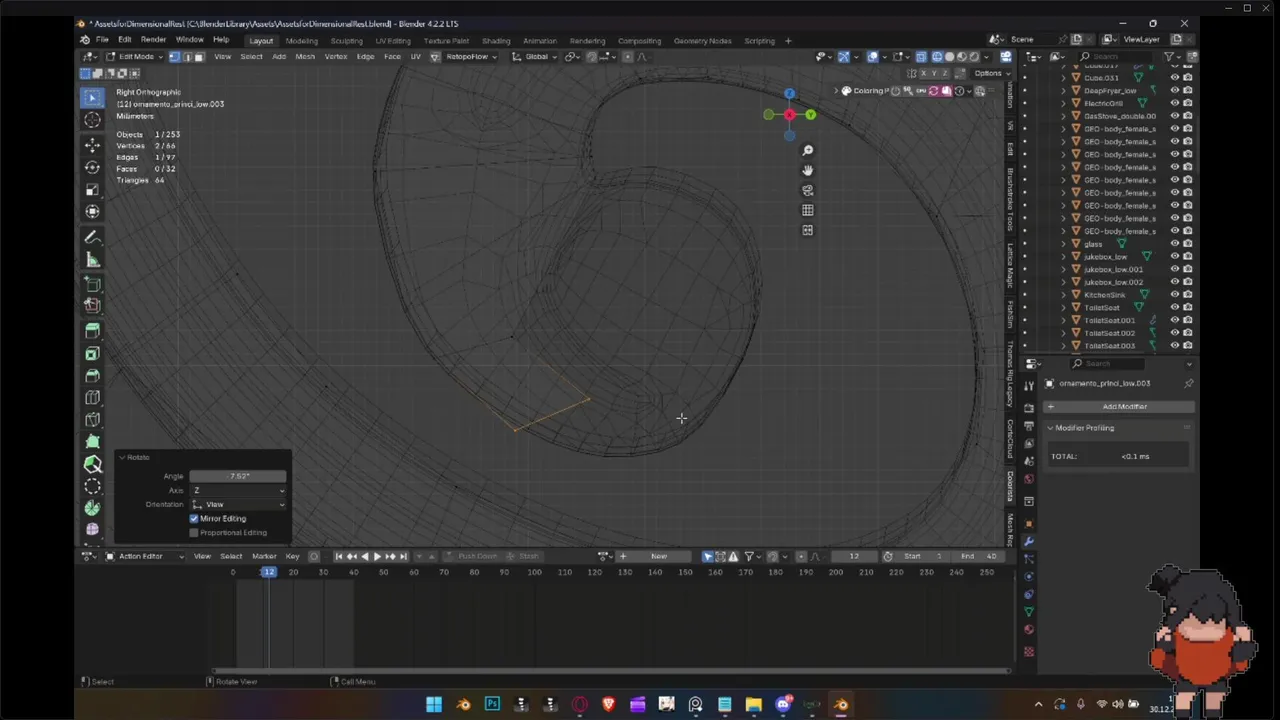Image resolution: width=1280 pixels, height=720 pixels.
Task: Expand the ToiletSeat tree item
Action: click(x=1064, y=308)
